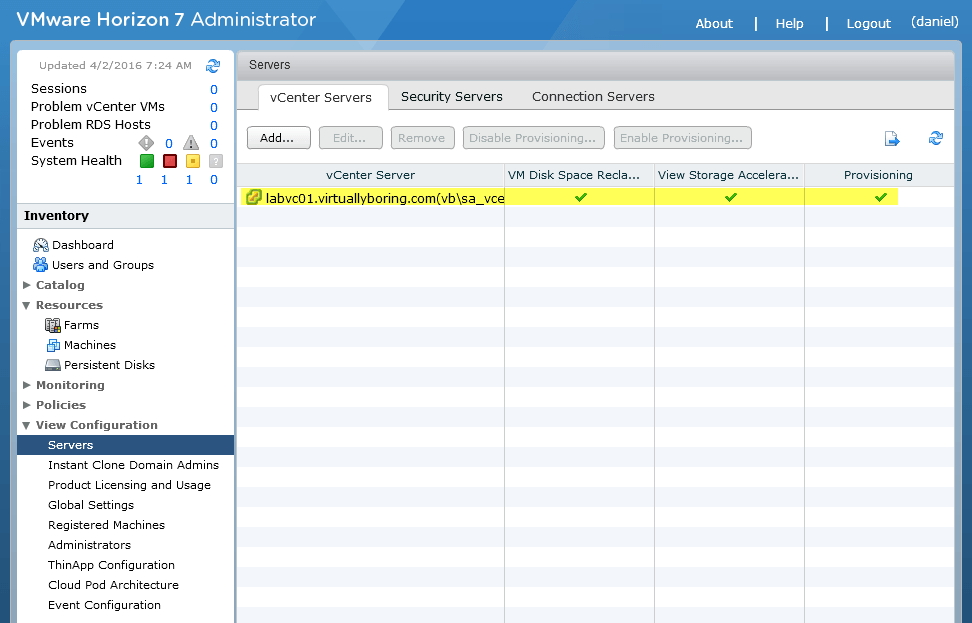
Task: Click the VM Disk Space Reclamation checkmark
Action: pos(581,198)
